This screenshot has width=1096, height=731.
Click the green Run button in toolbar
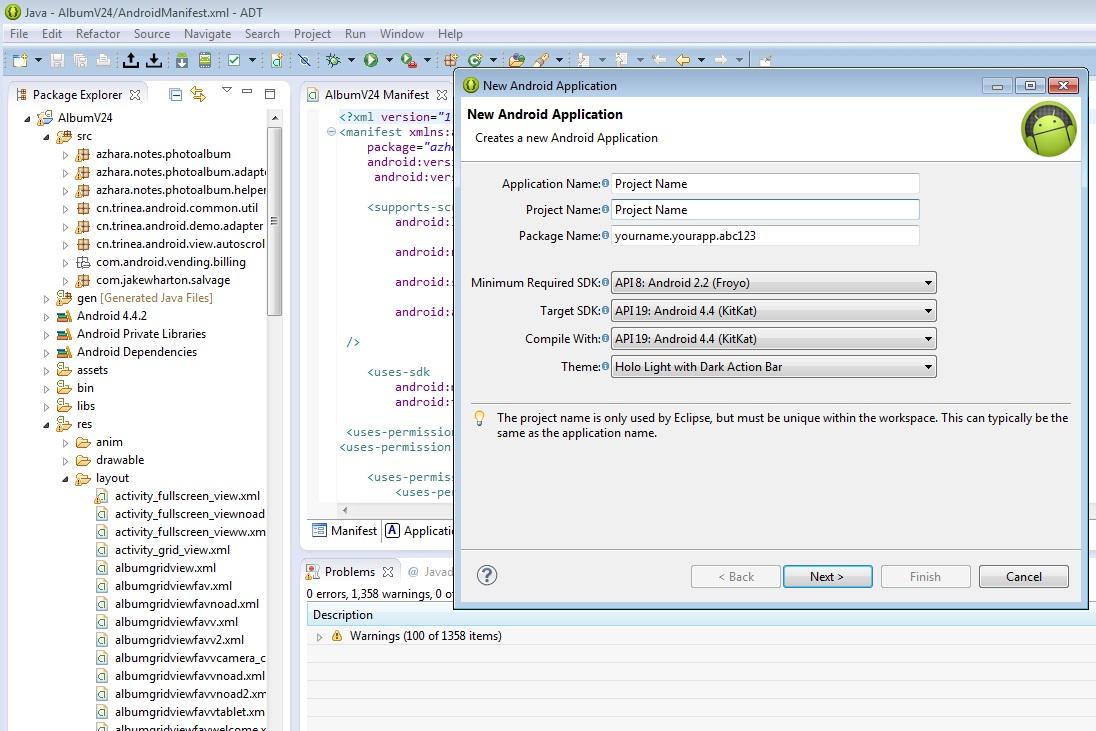click(x=371, y=60)
